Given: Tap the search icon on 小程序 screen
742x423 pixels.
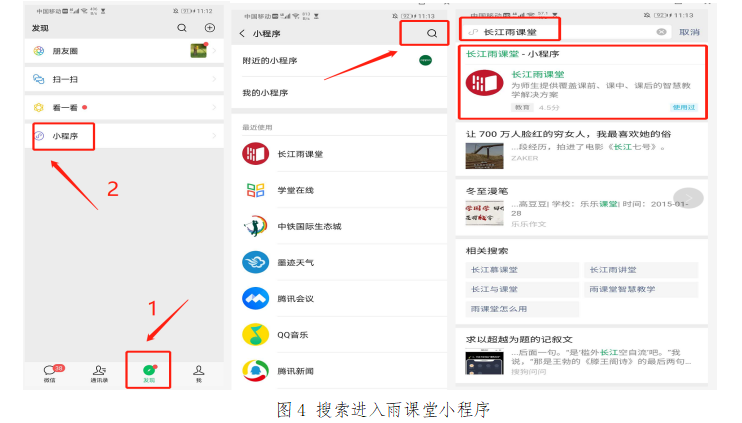Looking at the screenshot, I should click(432, 34).
